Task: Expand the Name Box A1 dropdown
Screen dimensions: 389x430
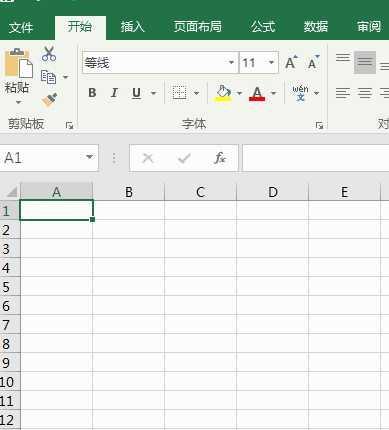Action: tap(89, 157)
